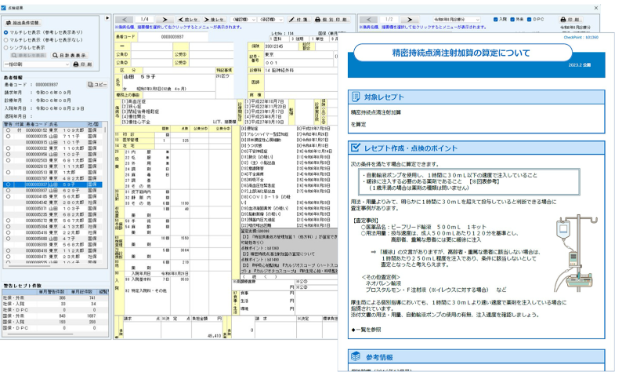The height and width of the screenshot is (376, 618).
Task: Click the 精密持続点滴注射加算の算定について title
Action: coord(461,53)
